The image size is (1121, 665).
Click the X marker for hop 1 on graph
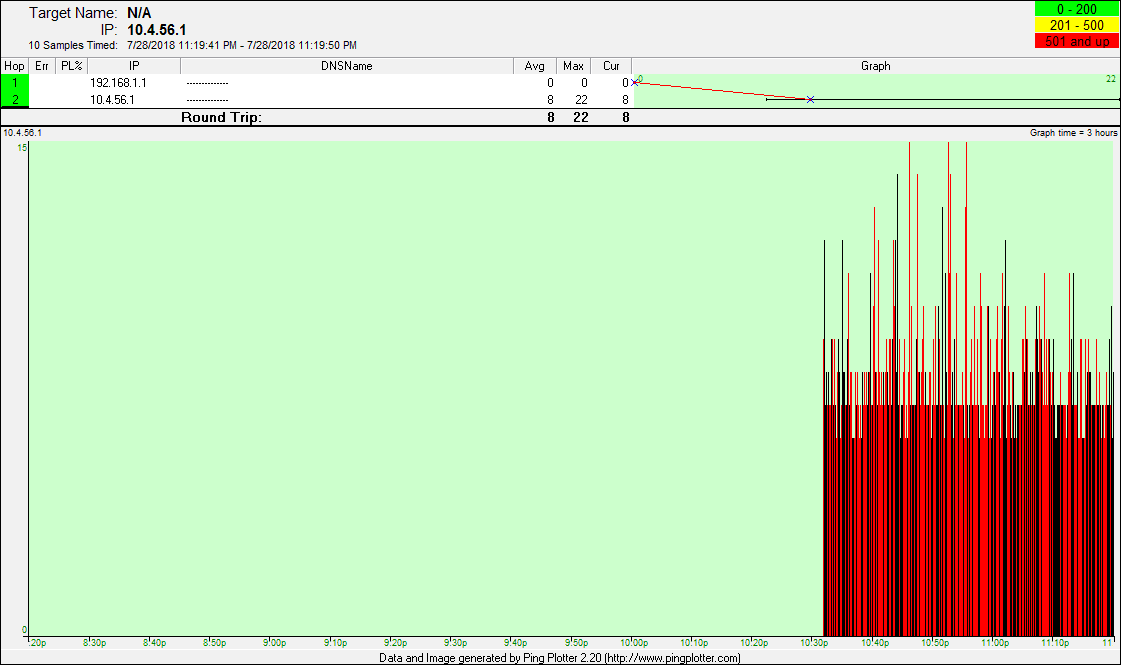(635, 82)
